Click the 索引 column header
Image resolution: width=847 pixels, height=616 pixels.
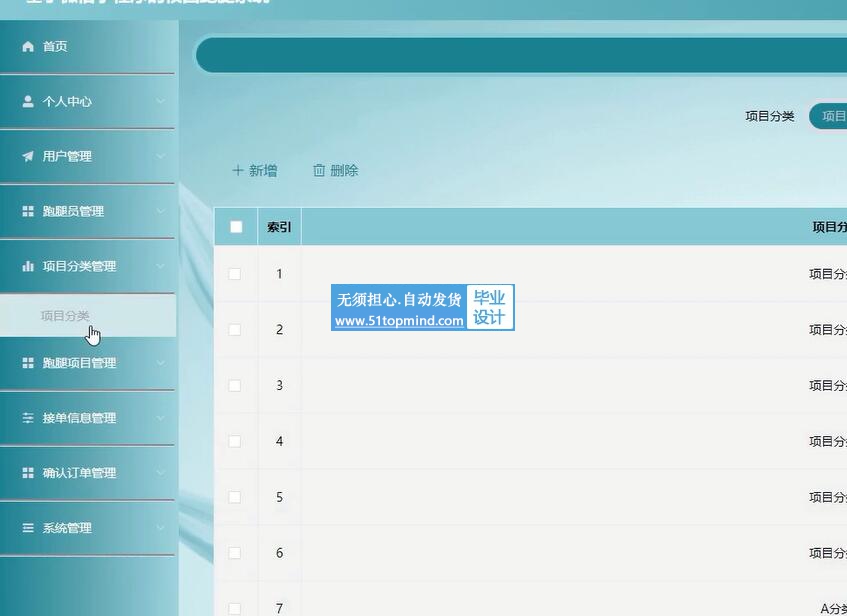click(279, 227)
